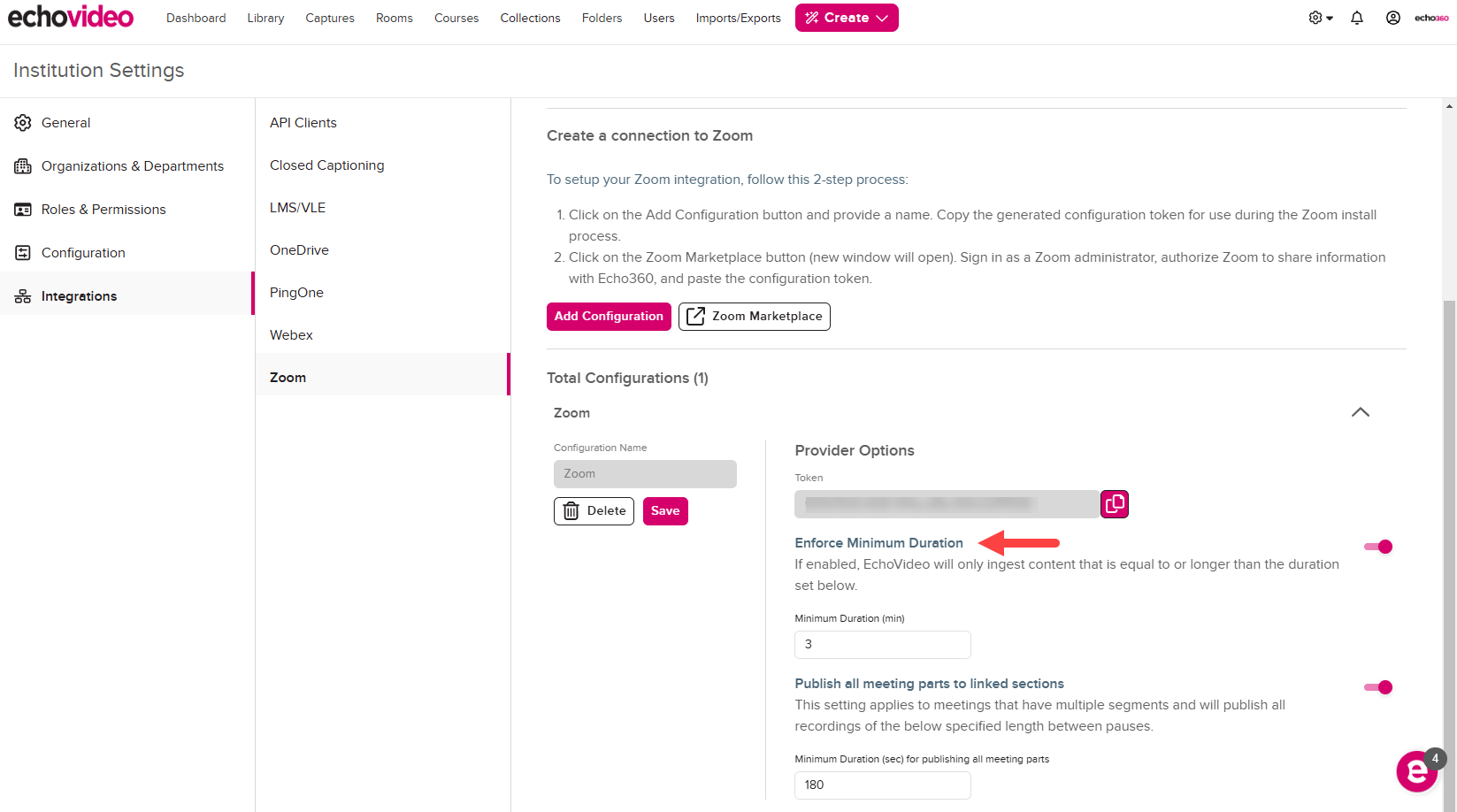Open Organizations & Departments settings label

(133, 166)
